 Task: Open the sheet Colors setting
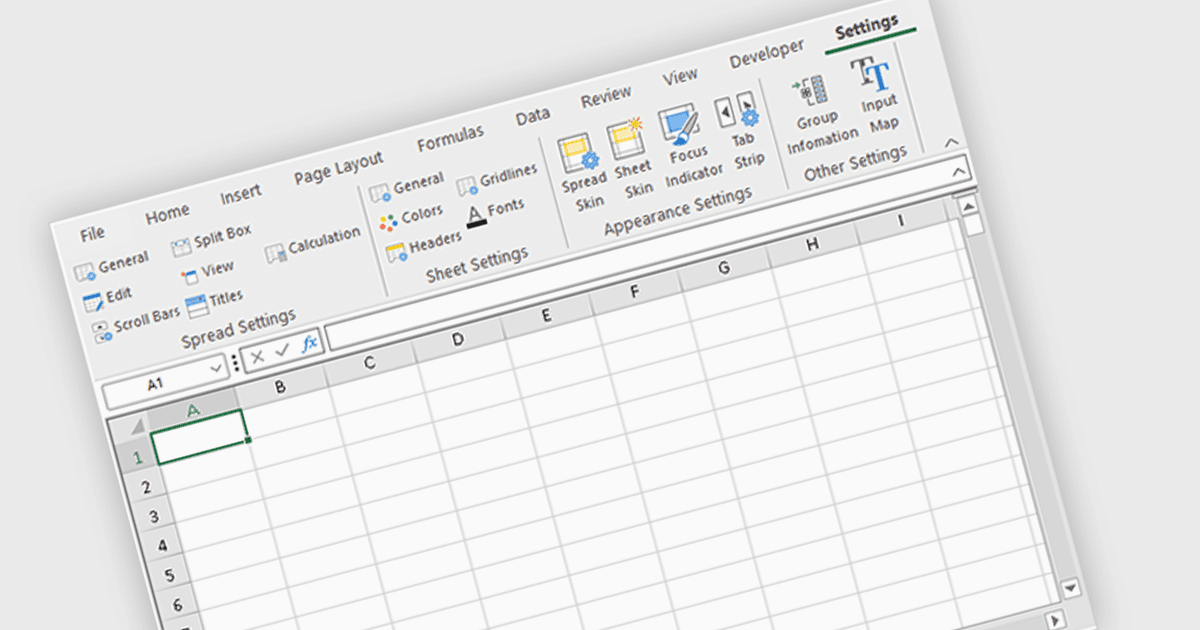tap(410, 216)
